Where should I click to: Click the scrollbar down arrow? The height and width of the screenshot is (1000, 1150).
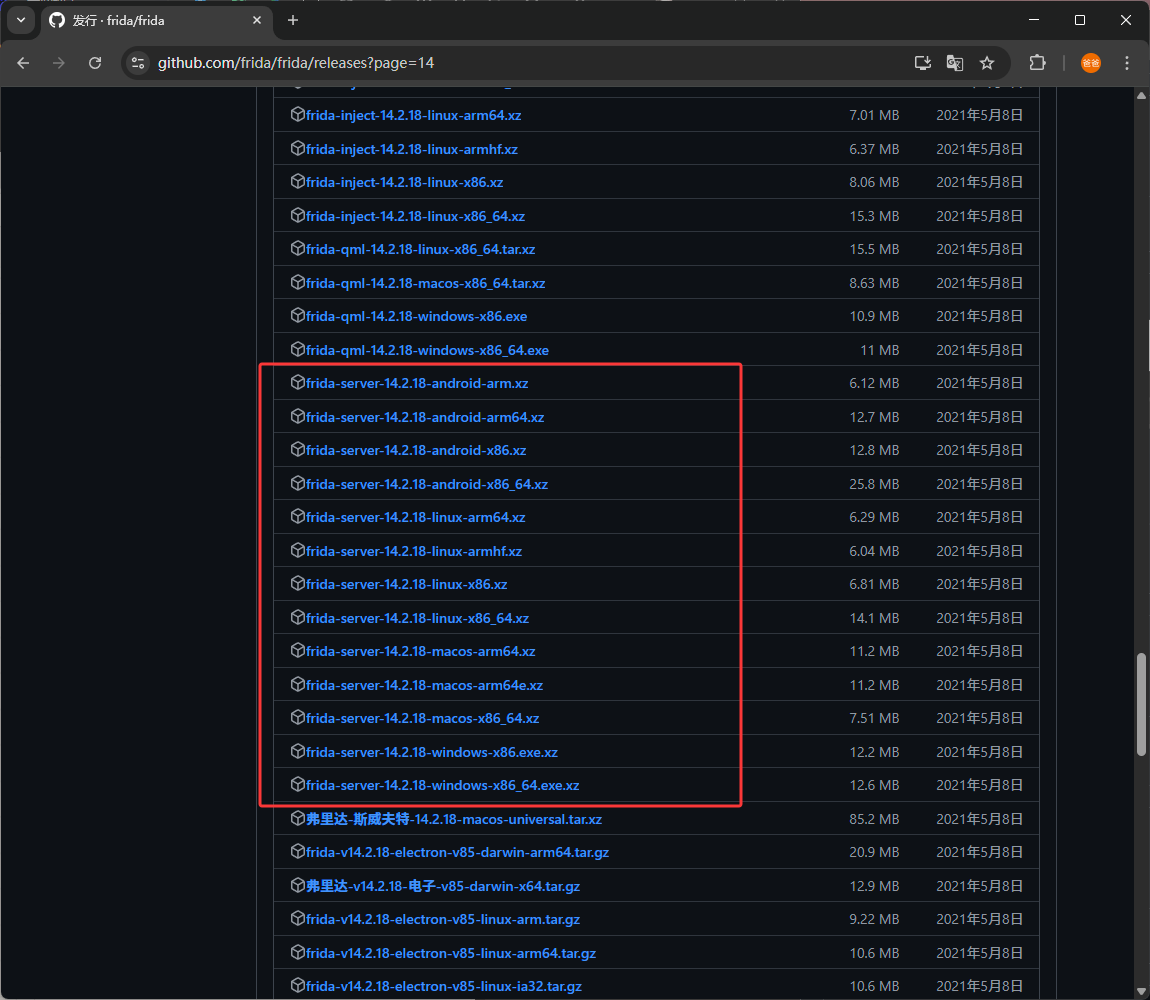[x=1141, y=991]
